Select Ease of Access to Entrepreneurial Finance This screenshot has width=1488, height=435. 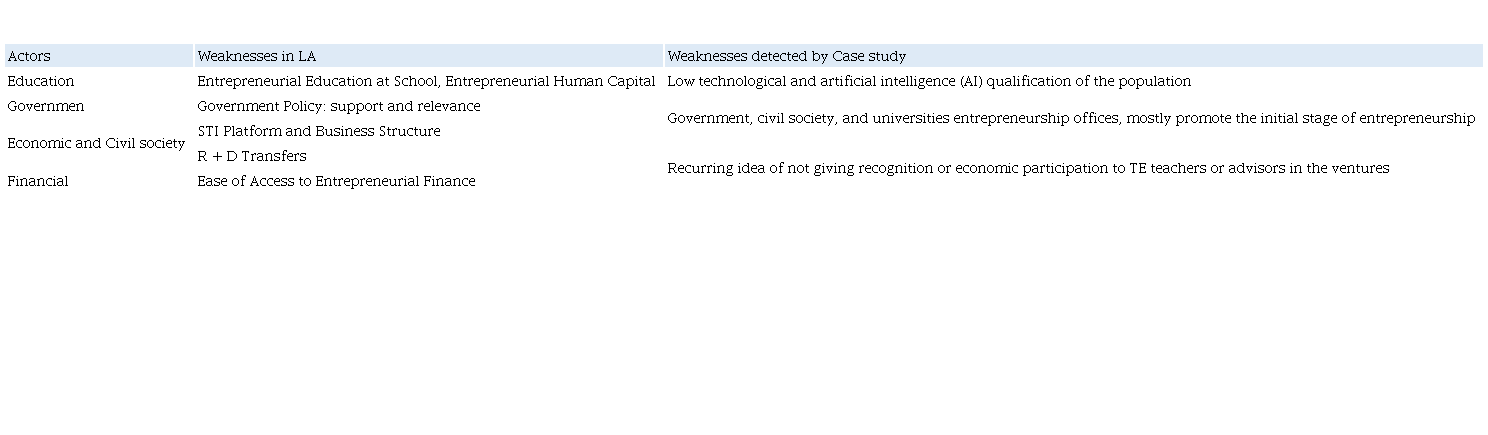pos(336,181)
